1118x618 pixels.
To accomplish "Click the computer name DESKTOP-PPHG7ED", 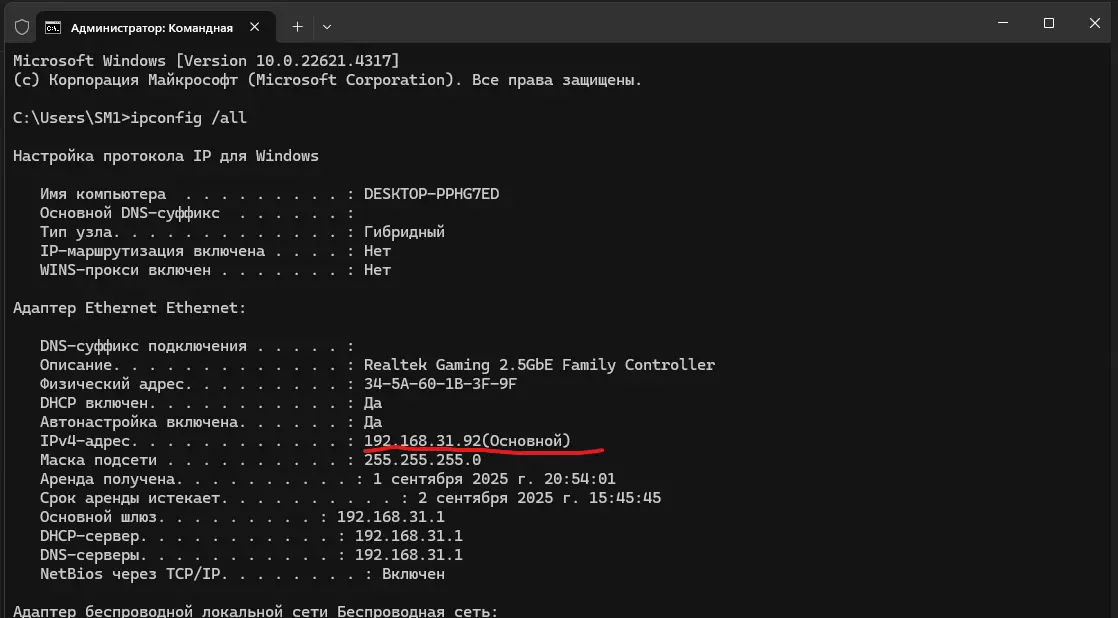I will coord(431,194).
